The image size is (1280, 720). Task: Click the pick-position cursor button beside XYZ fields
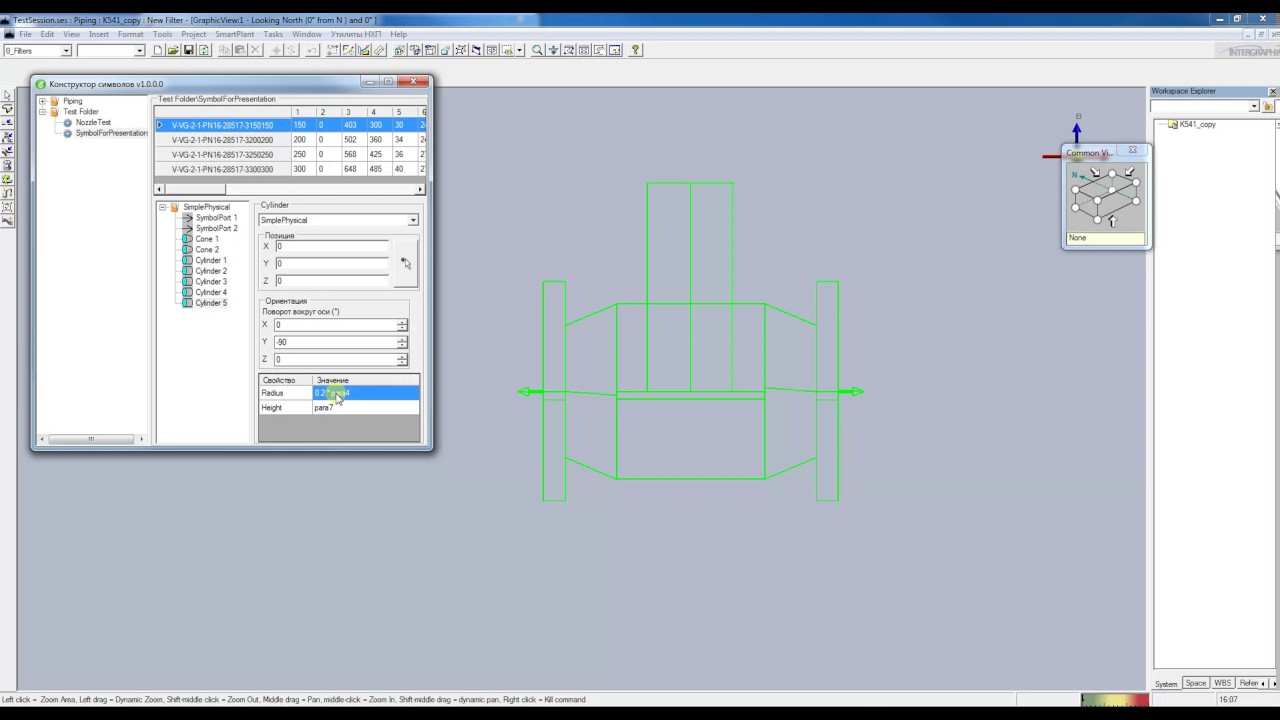click(x=405, y=263)
